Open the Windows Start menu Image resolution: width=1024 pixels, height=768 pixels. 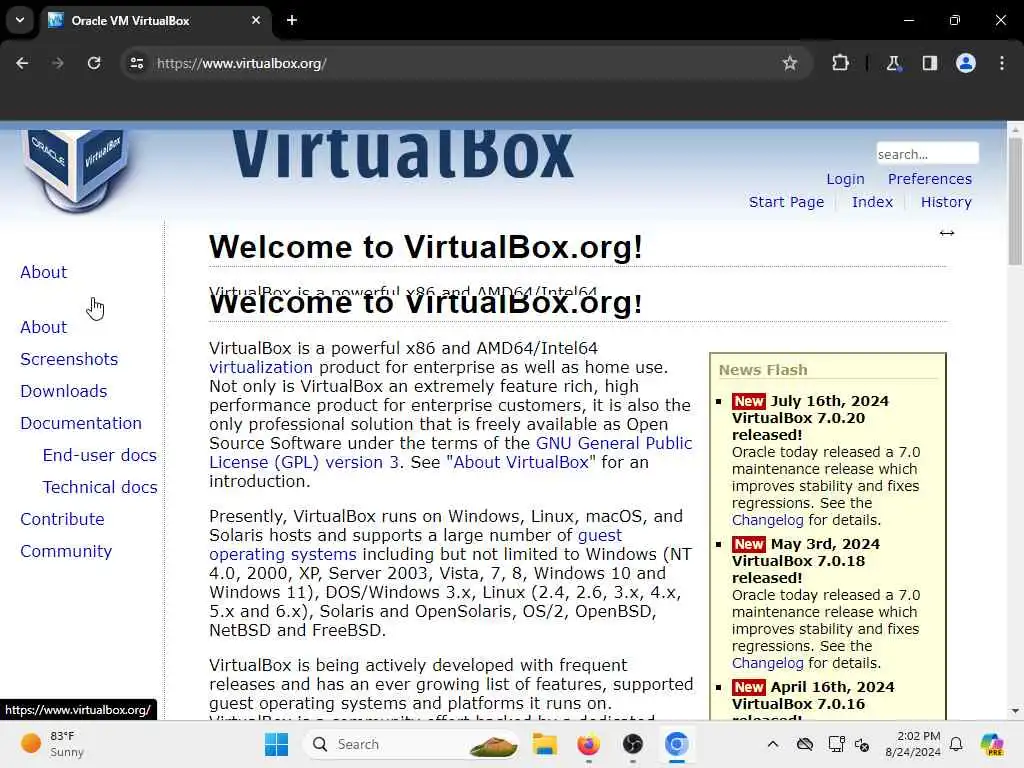coord(276,744)
